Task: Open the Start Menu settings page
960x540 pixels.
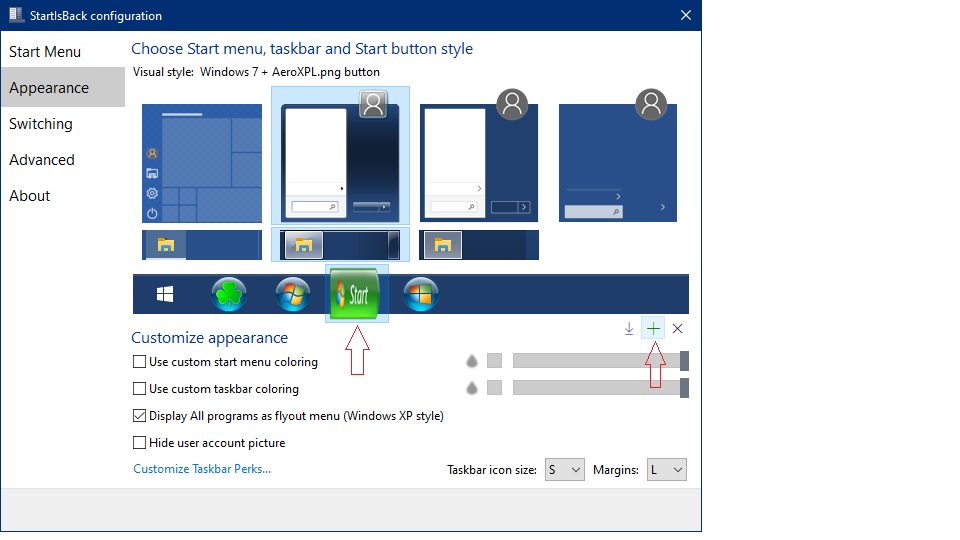Action: point(62,52)
